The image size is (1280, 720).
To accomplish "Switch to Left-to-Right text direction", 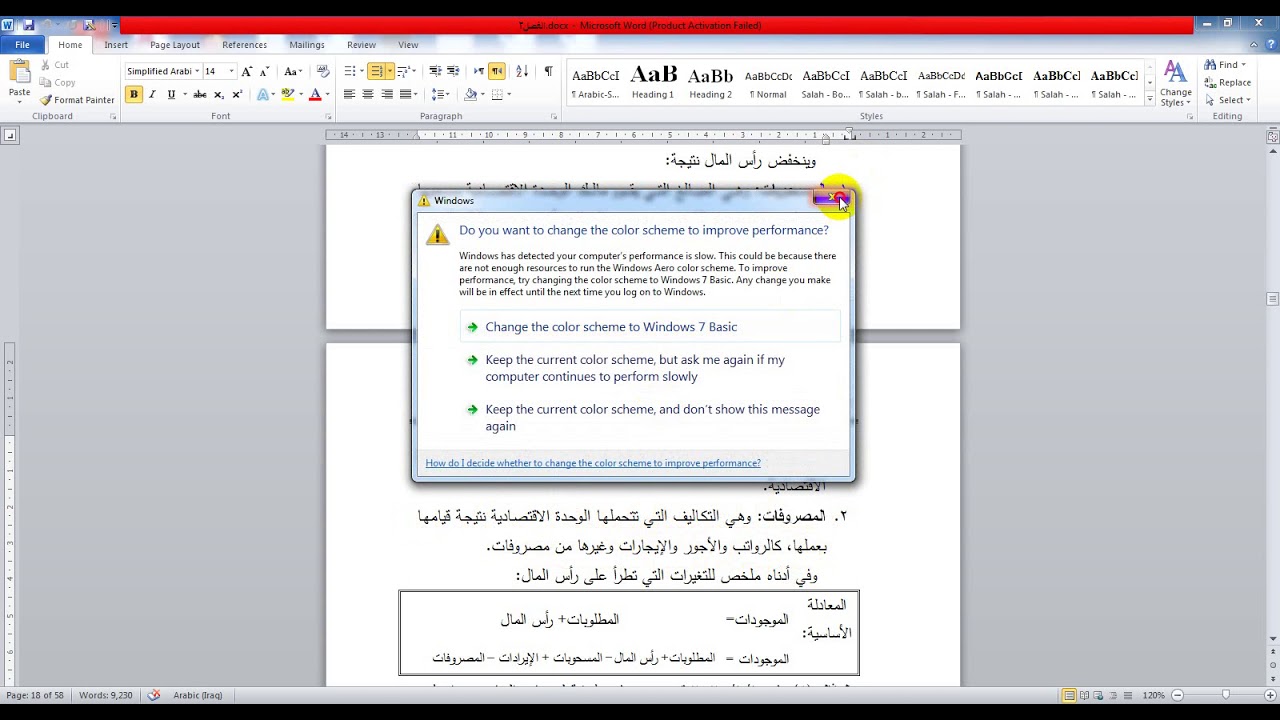I will [479, 71].
